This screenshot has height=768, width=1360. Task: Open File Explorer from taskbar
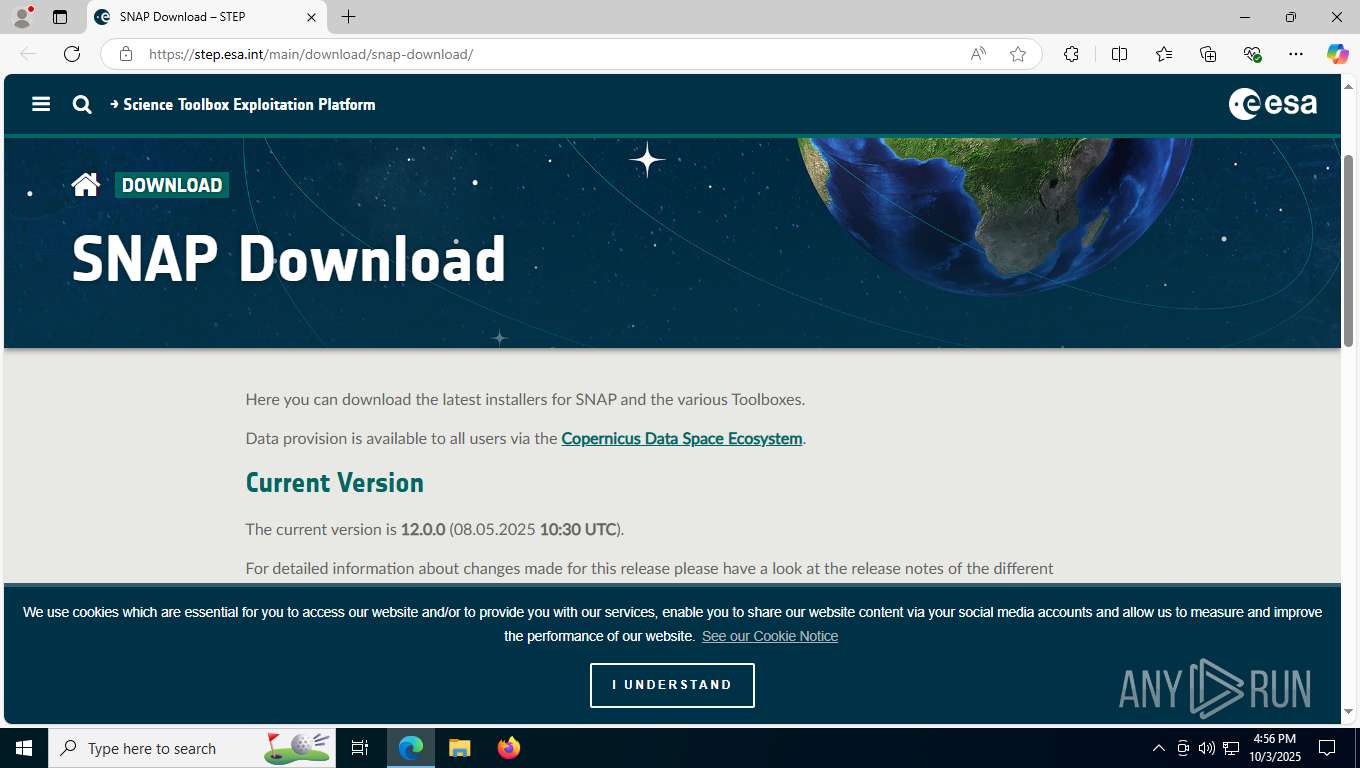click(459, 748)
